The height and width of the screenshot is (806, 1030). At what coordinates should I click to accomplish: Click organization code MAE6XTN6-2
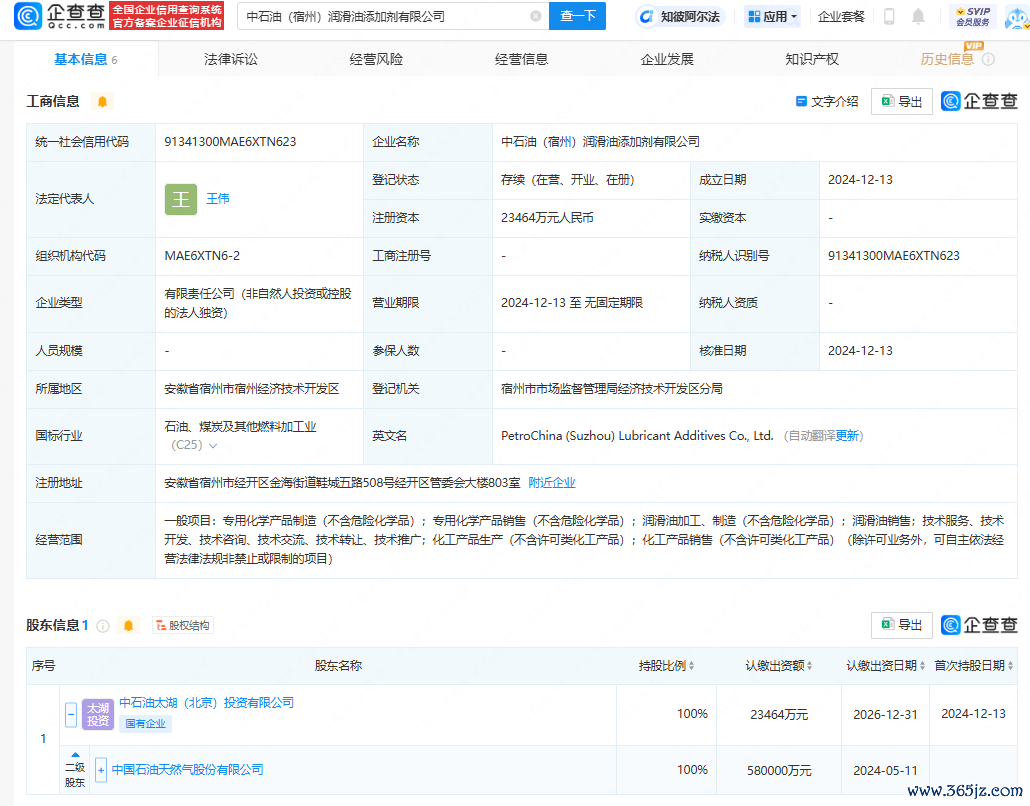[x=202, y=256]
